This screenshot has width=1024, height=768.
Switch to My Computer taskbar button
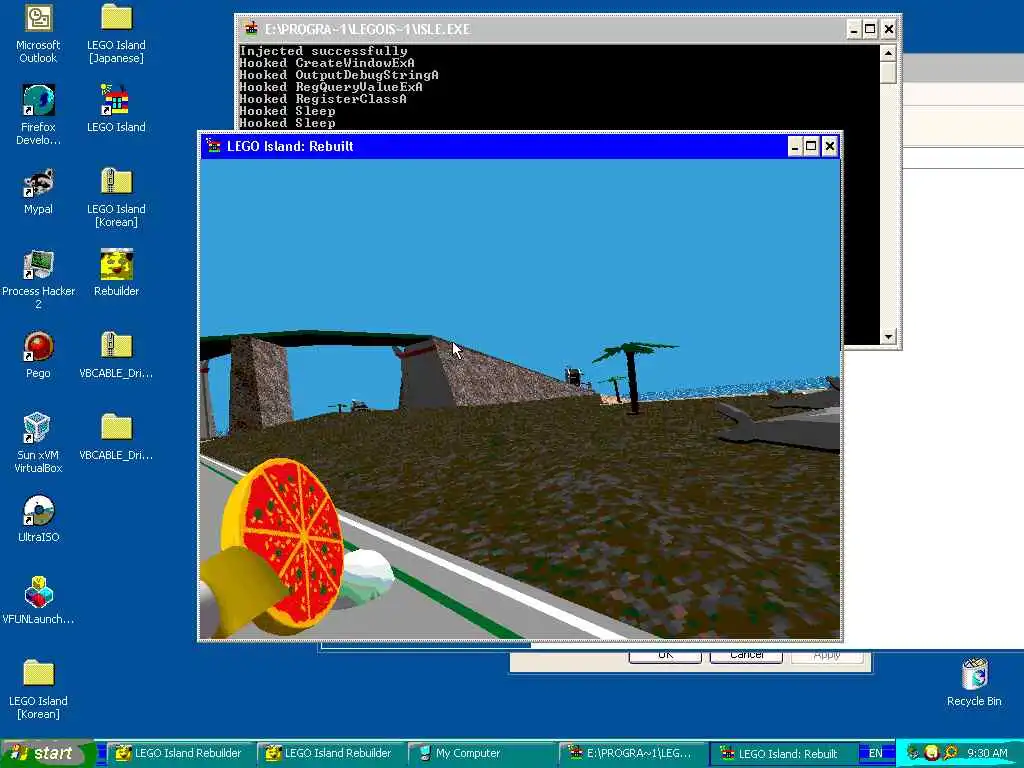(480, 753)
